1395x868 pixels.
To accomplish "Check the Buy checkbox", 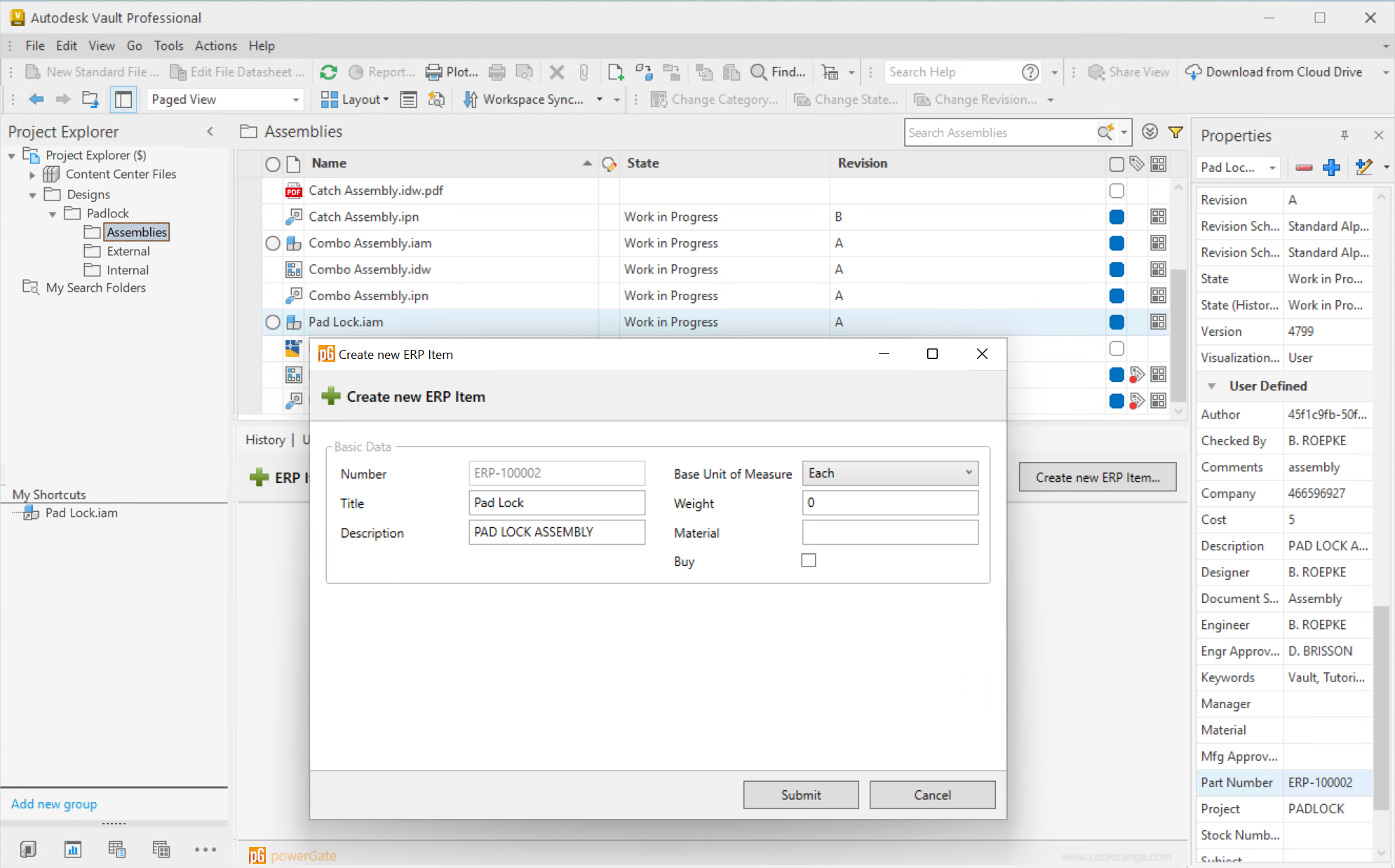I will pyautogui.click(x=809, y=561).
